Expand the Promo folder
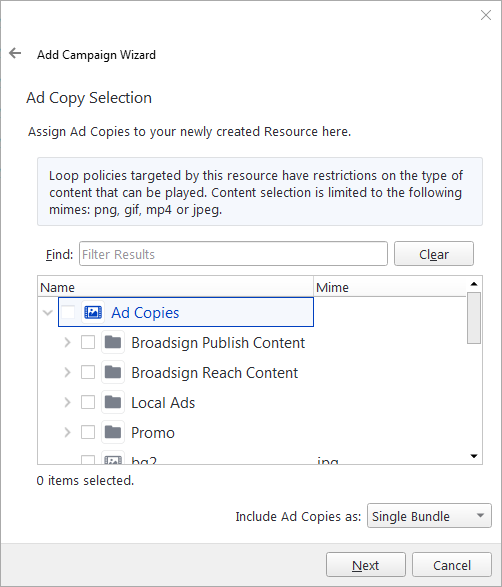 (x=67, y=432)
